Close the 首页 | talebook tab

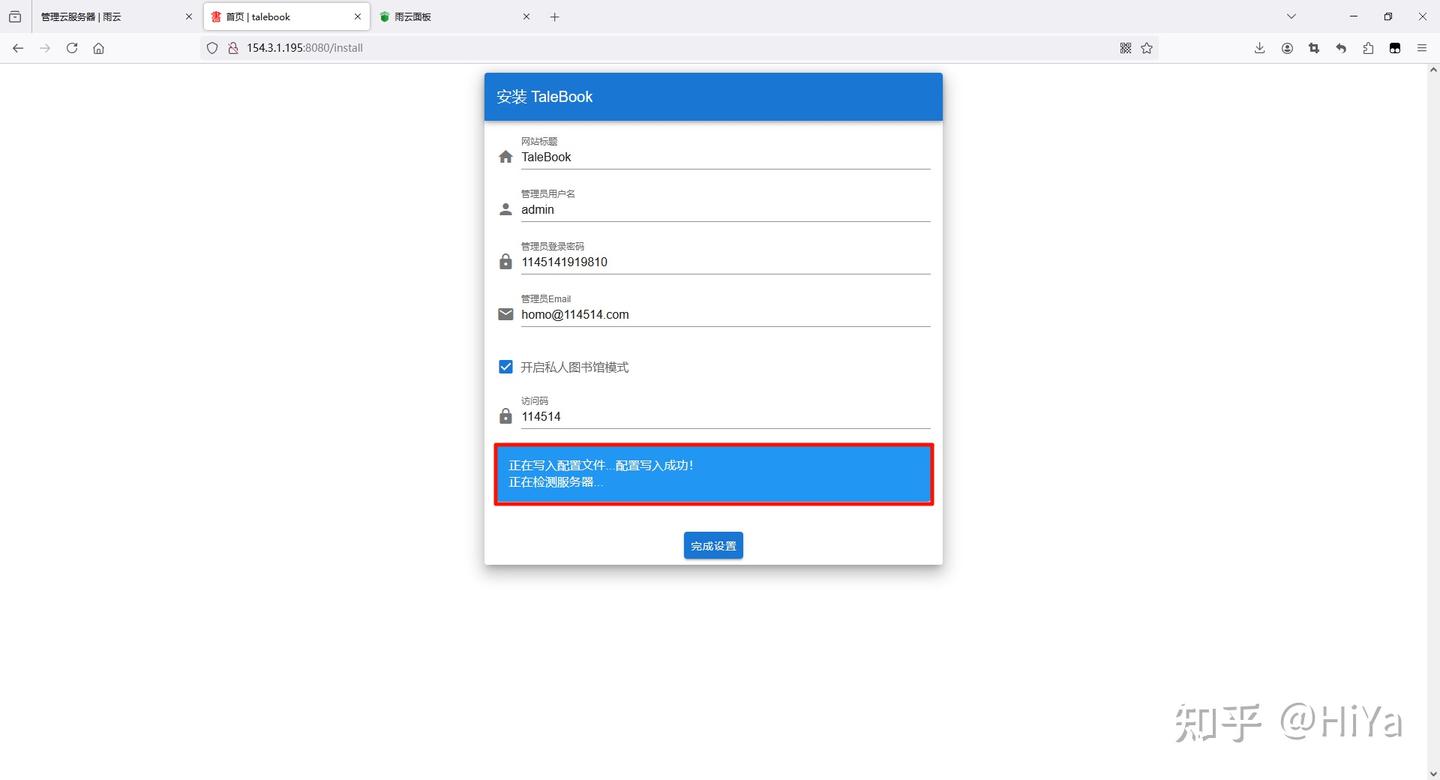coord(358,17)
